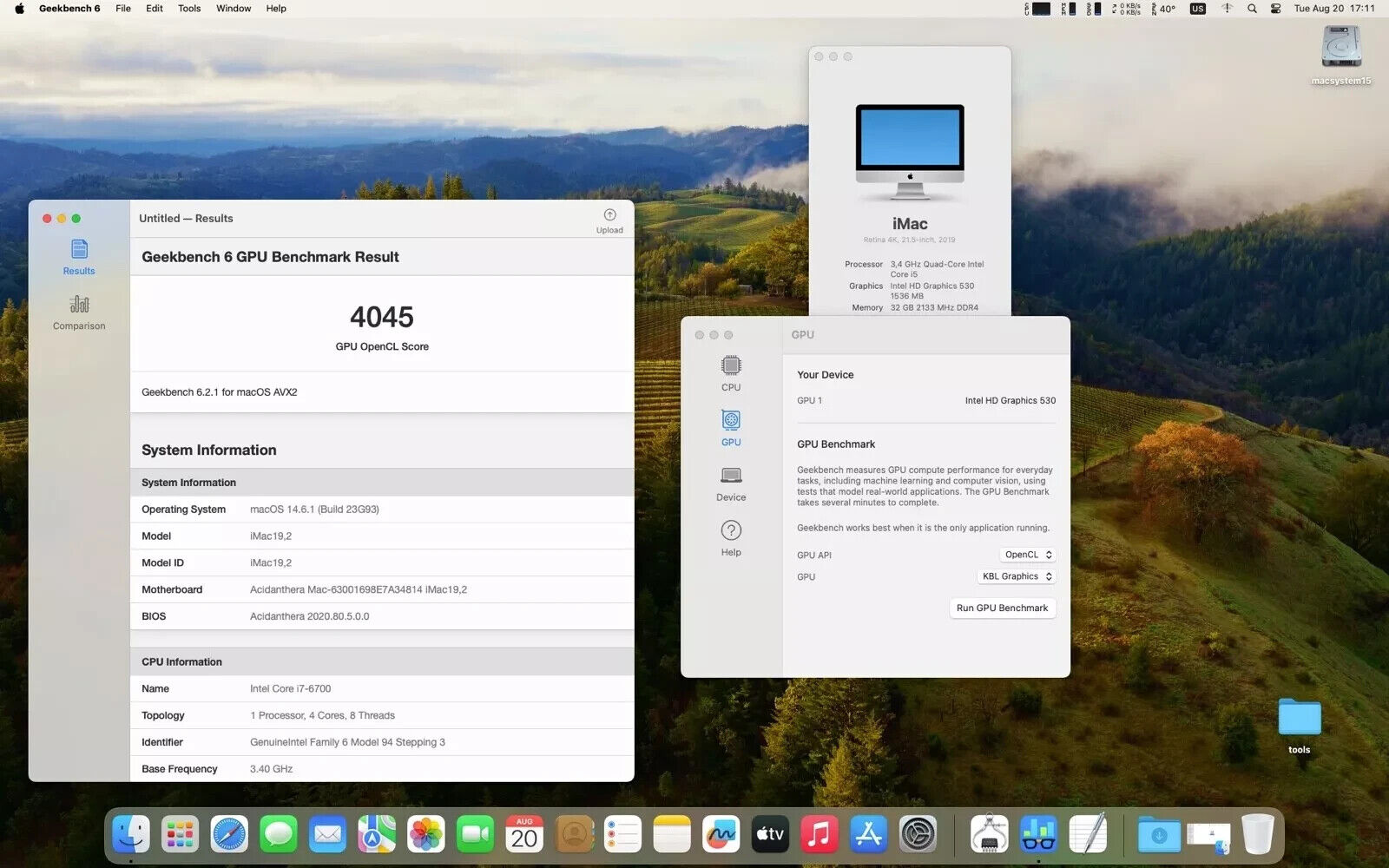This screenshot has width=1389, height=868.
Task: Open System Information chip icon in dock
Action: 989,835
